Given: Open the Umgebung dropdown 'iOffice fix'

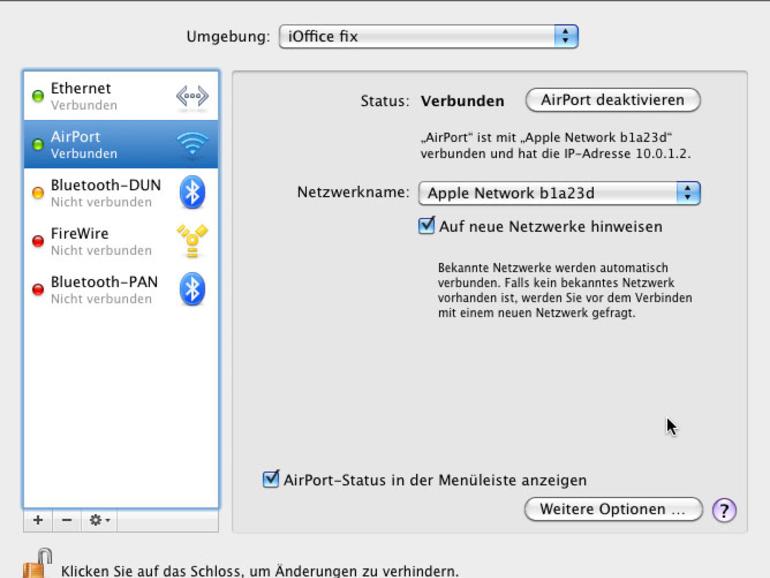Looking at the screenshot, I should [x=428, y=36].
